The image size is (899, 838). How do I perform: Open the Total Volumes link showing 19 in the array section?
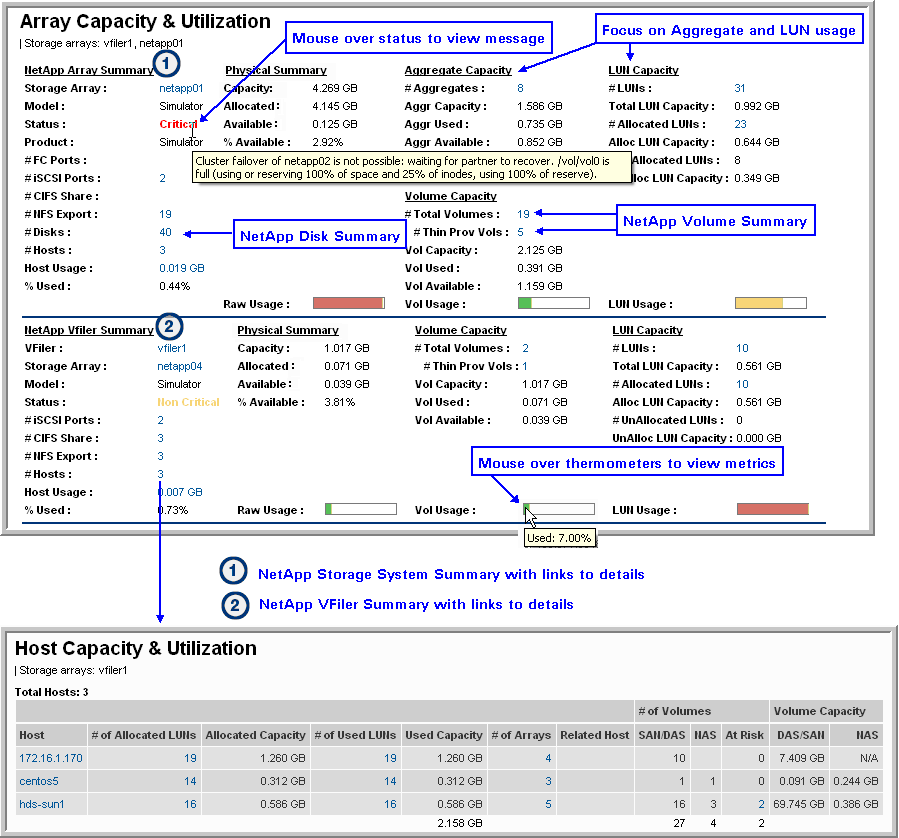pyautogui.click(x=523, y=214)
